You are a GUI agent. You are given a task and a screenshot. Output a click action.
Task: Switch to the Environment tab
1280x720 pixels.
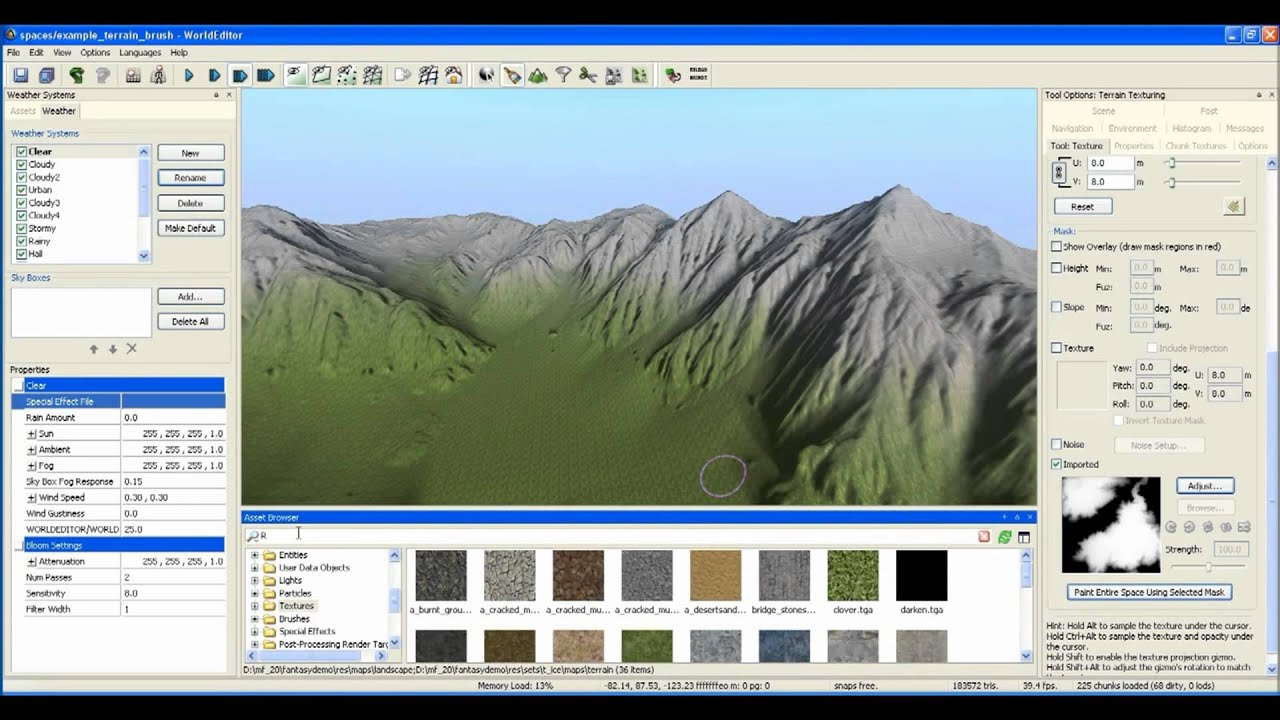pyautogui.click(x=1132, y=128)
